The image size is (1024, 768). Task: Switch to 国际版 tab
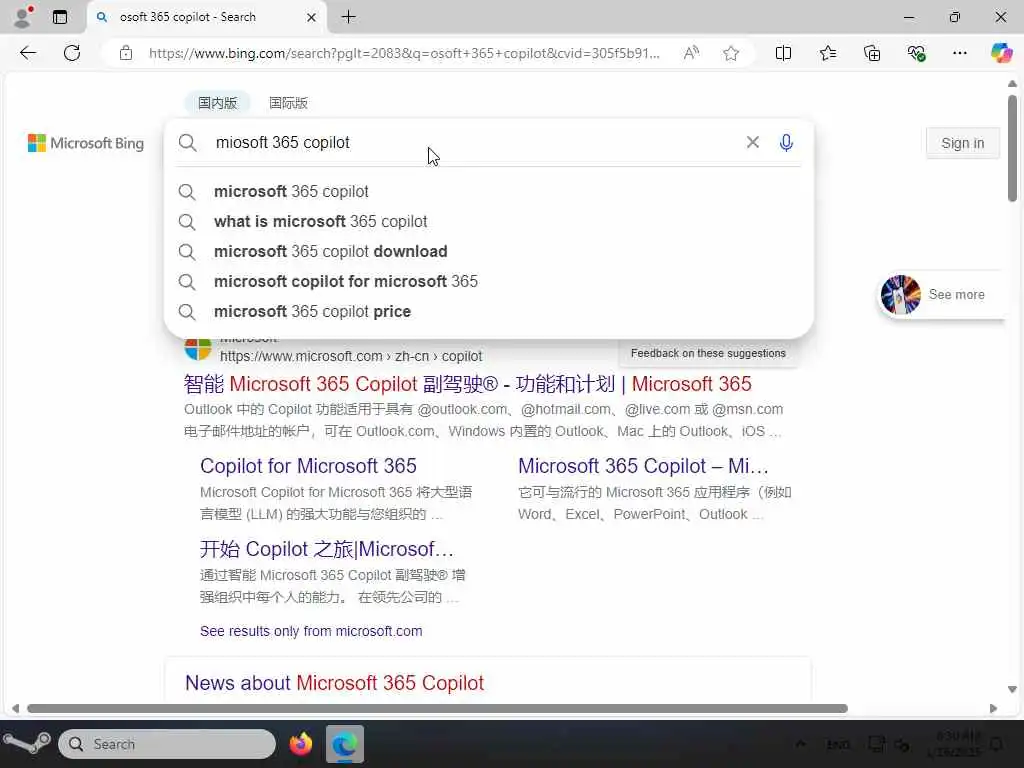tap(288, 103)
